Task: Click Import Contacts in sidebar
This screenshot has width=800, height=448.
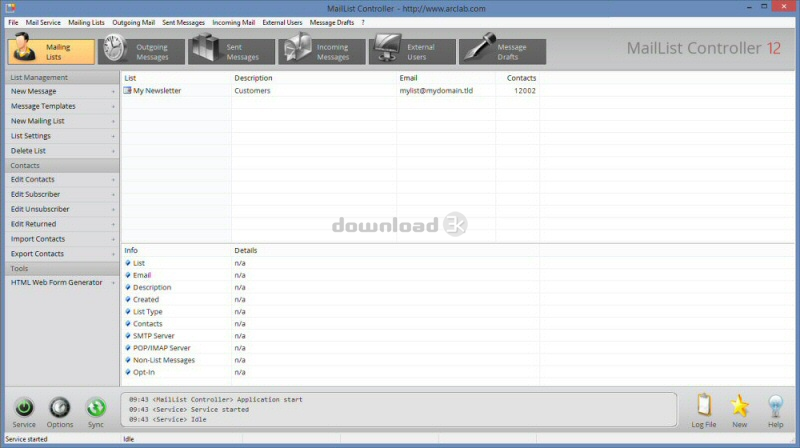Action: tap(62, 239)
